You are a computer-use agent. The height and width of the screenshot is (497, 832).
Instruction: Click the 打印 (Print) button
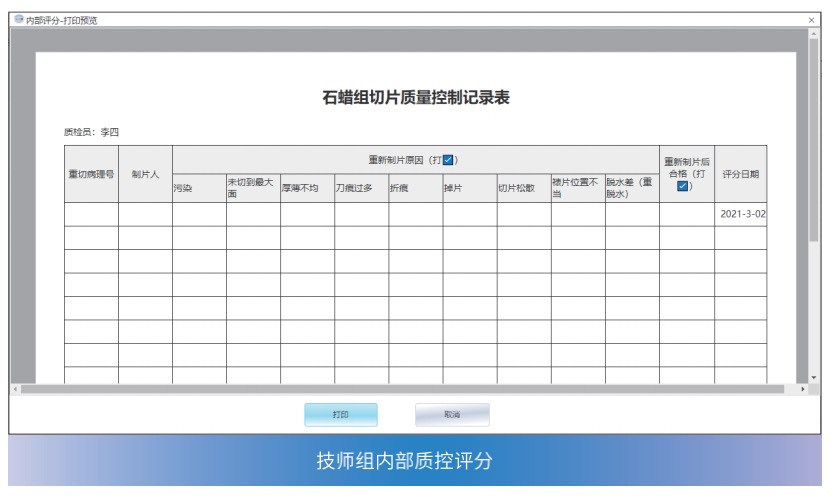(341, 414)
